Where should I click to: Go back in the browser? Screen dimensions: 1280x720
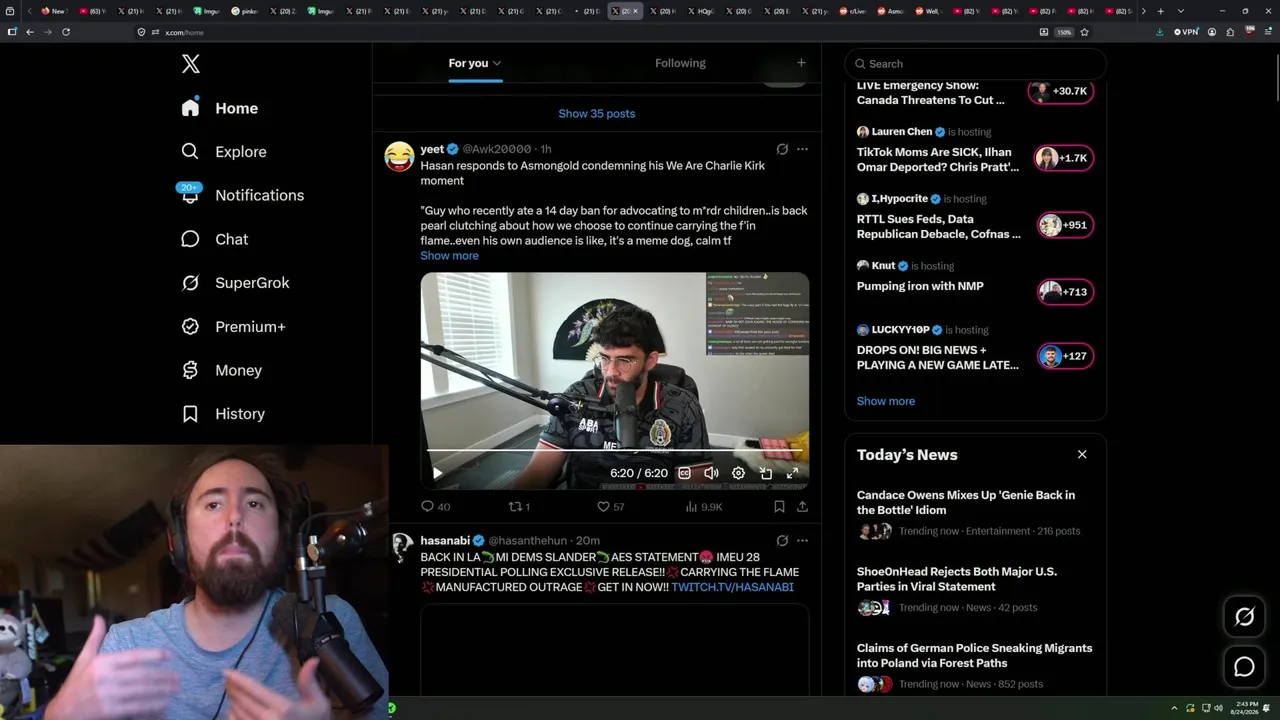point(30,32)
